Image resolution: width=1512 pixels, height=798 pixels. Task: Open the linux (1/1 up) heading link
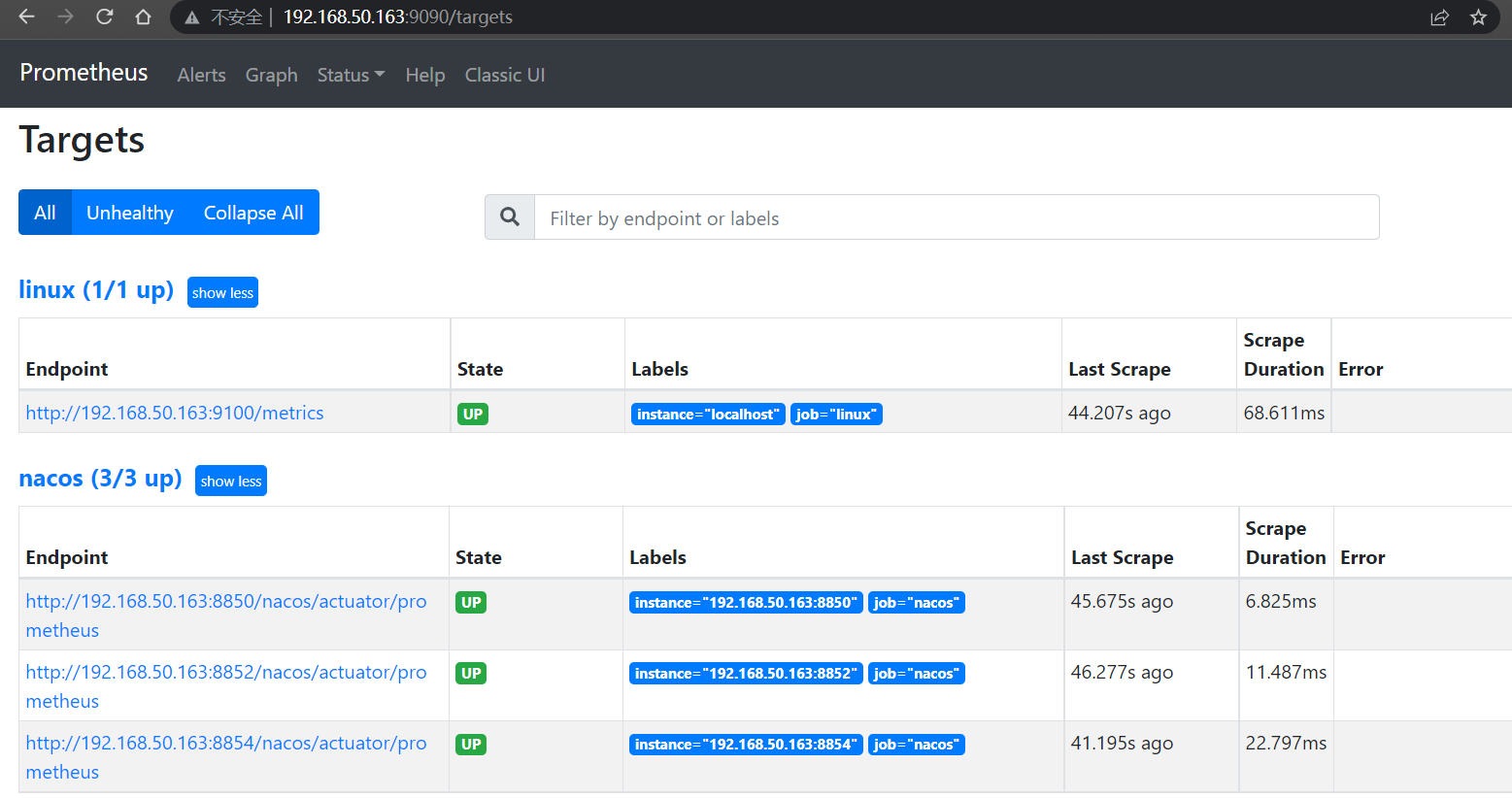96,289
